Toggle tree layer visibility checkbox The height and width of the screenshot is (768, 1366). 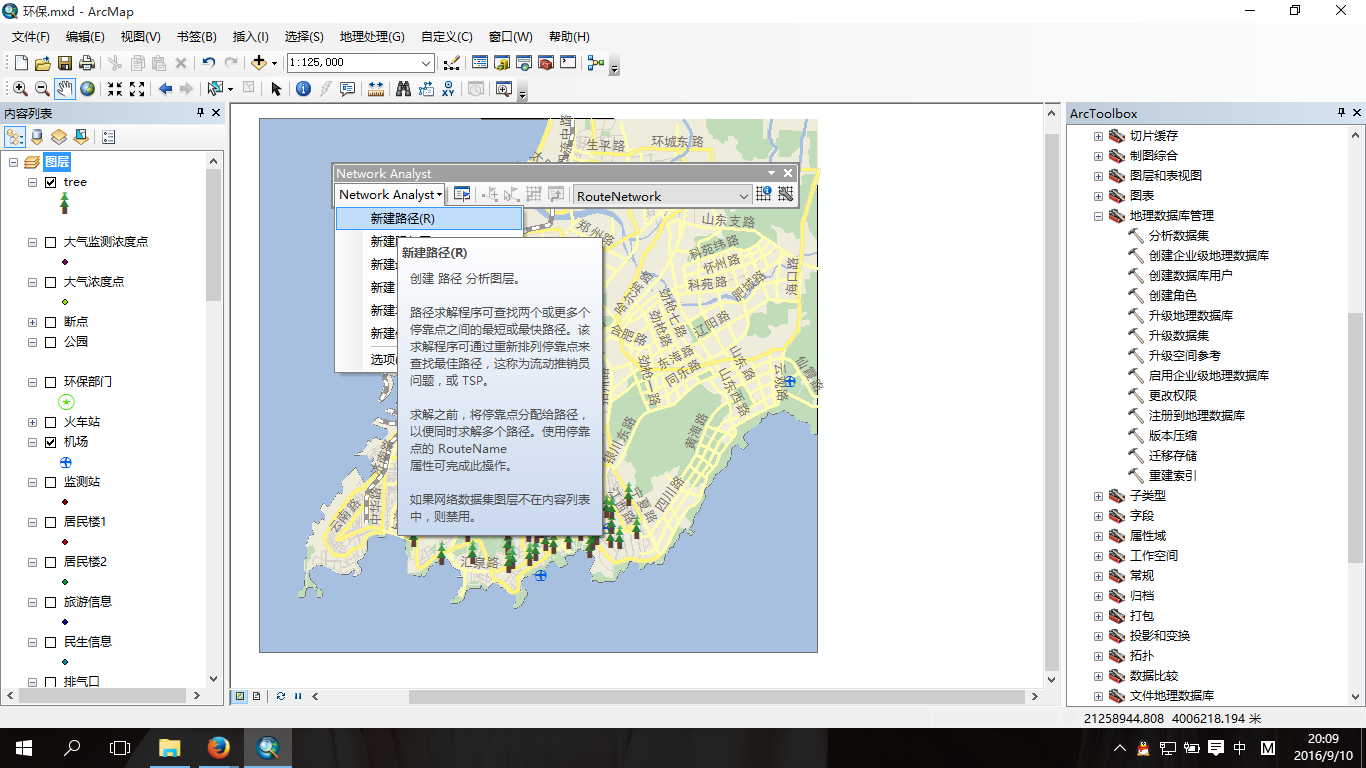pos(50,182)
